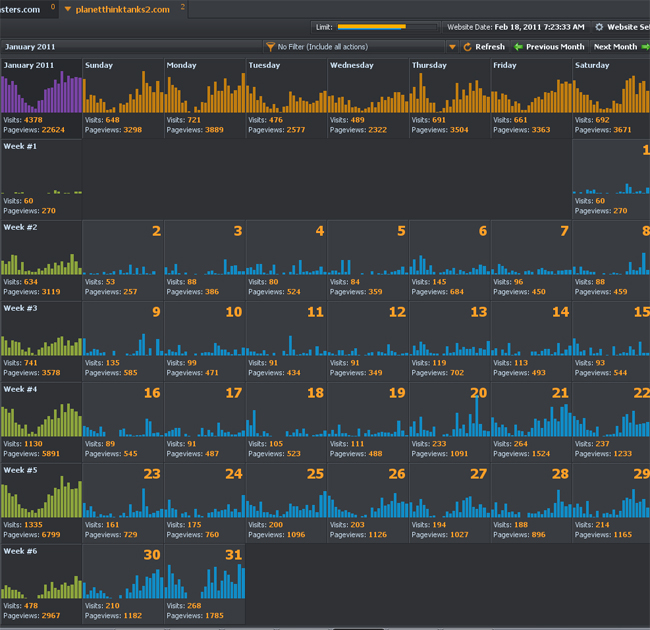Open day 31 with 268 visits
The image size is (650, 630).
tap(205, 584)
